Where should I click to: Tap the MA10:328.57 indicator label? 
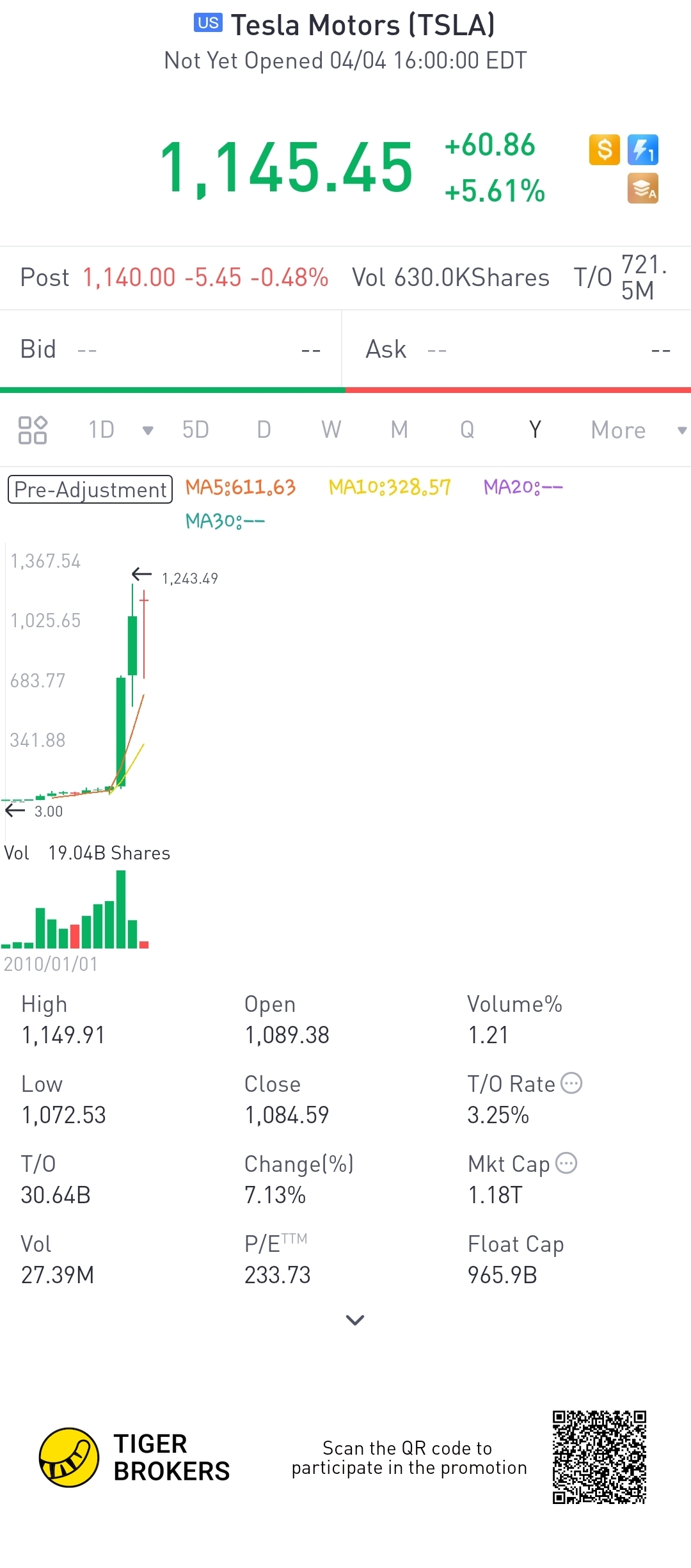[390, 487]
